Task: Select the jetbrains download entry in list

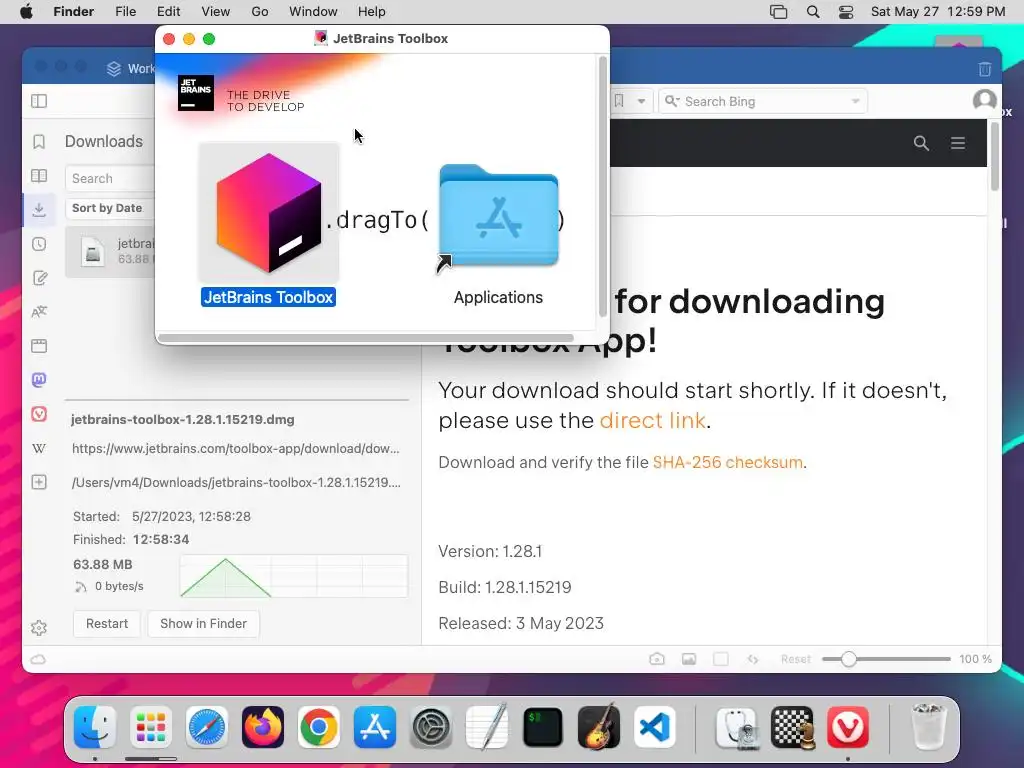Action: 111,251
